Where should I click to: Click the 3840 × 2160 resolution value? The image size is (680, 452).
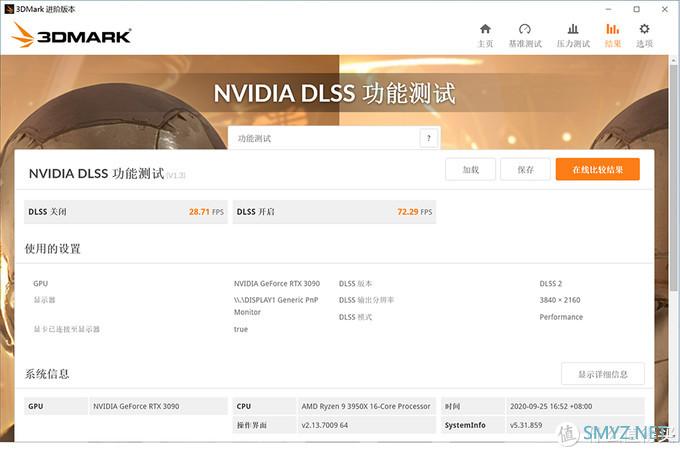[x=559, y=300]
